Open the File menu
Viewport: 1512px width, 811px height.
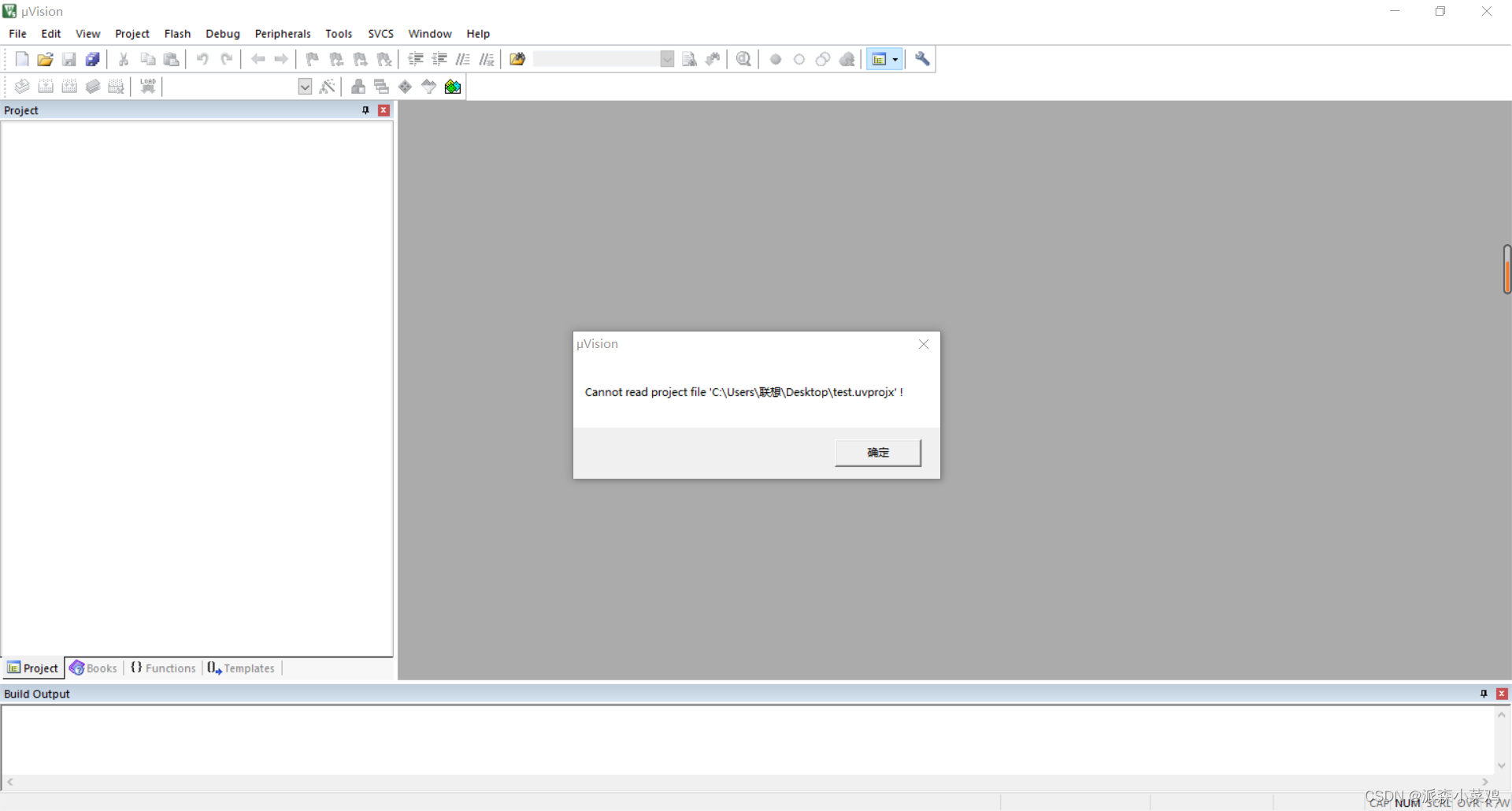[17, 34]
